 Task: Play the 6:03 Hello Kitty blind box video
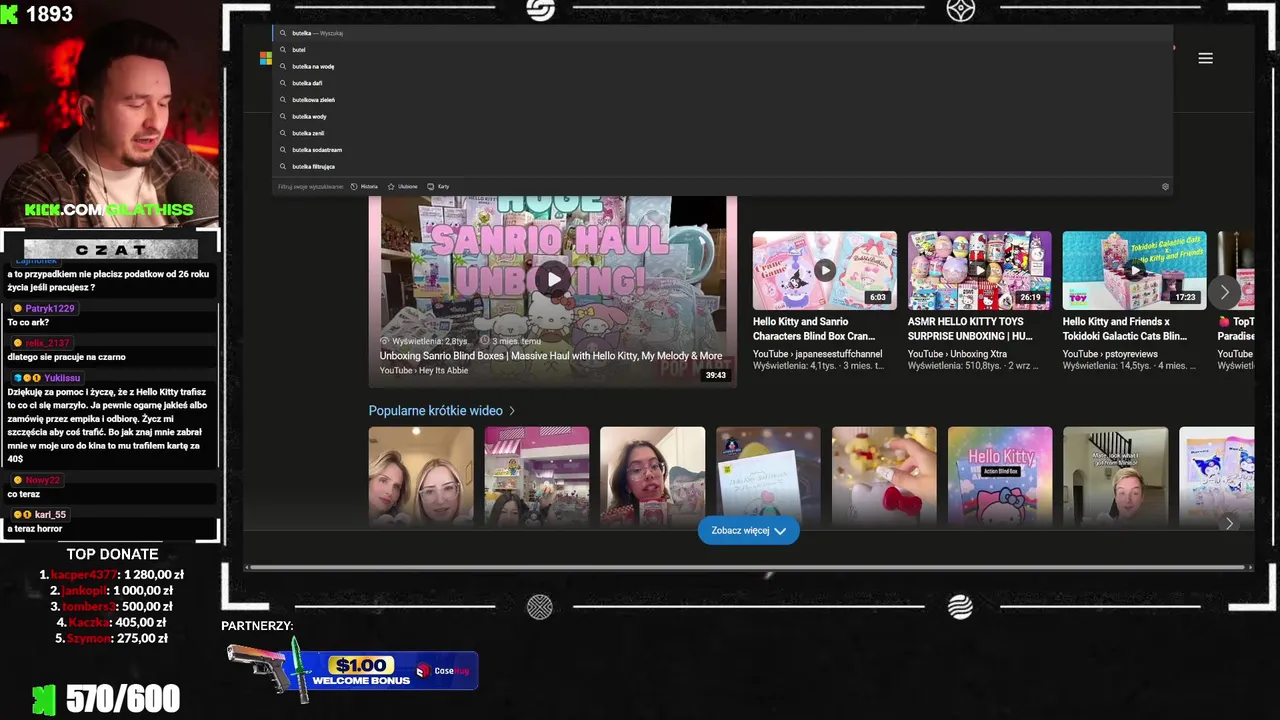(824, 270)
